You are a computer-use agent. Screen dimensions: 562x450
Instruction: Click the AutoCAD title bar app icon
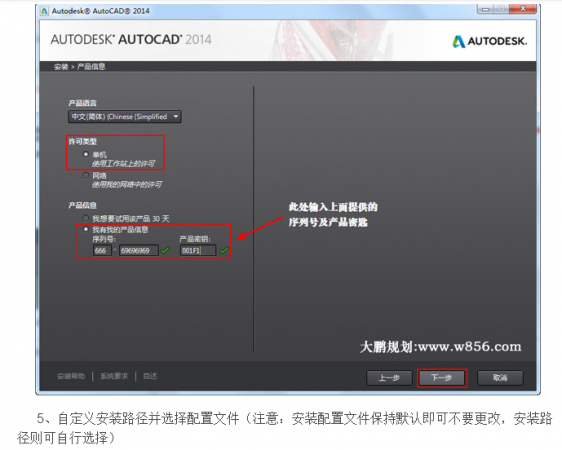45,11
